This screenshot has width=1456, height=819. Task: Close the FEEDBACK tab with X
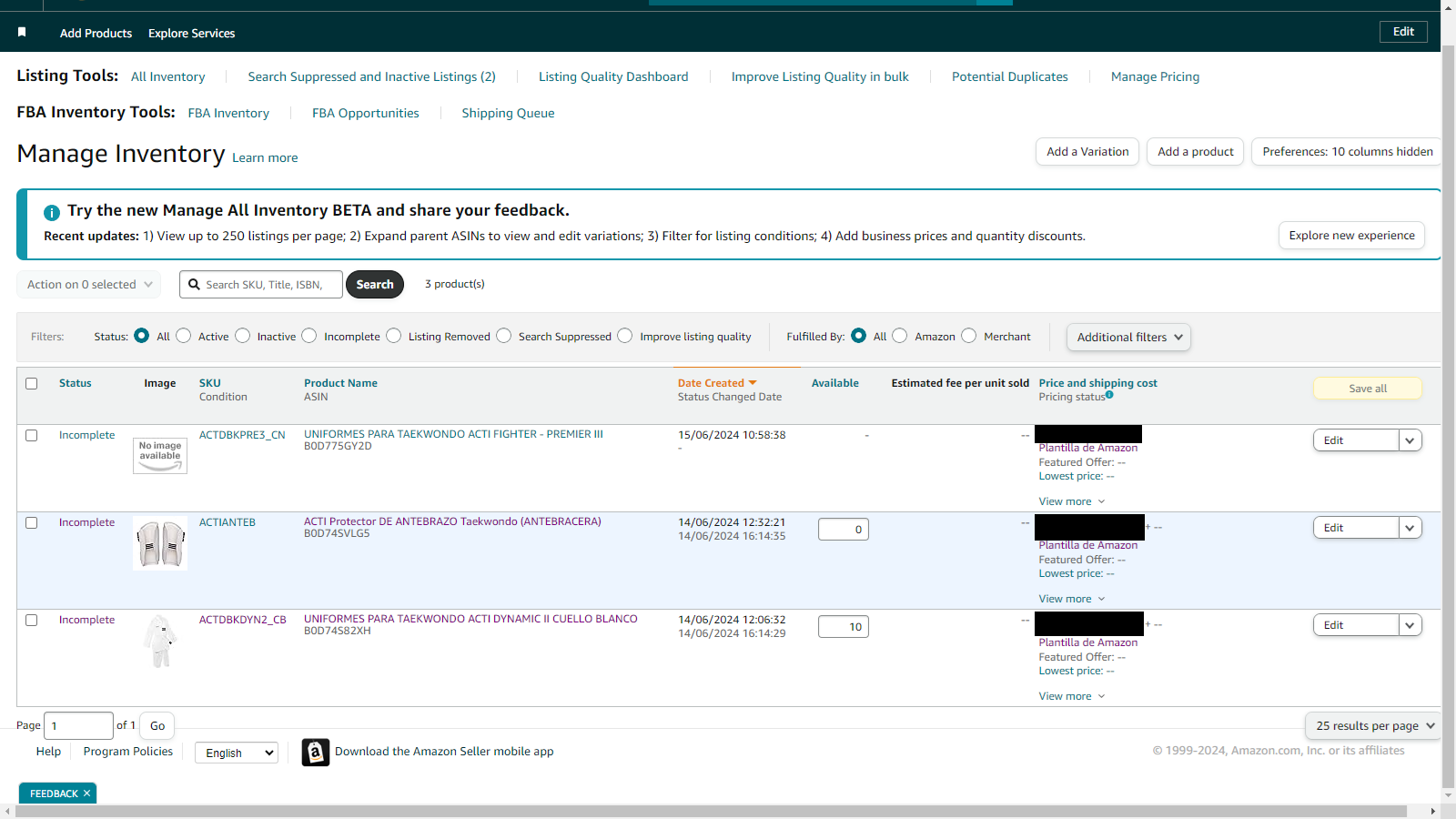[86, 794]
